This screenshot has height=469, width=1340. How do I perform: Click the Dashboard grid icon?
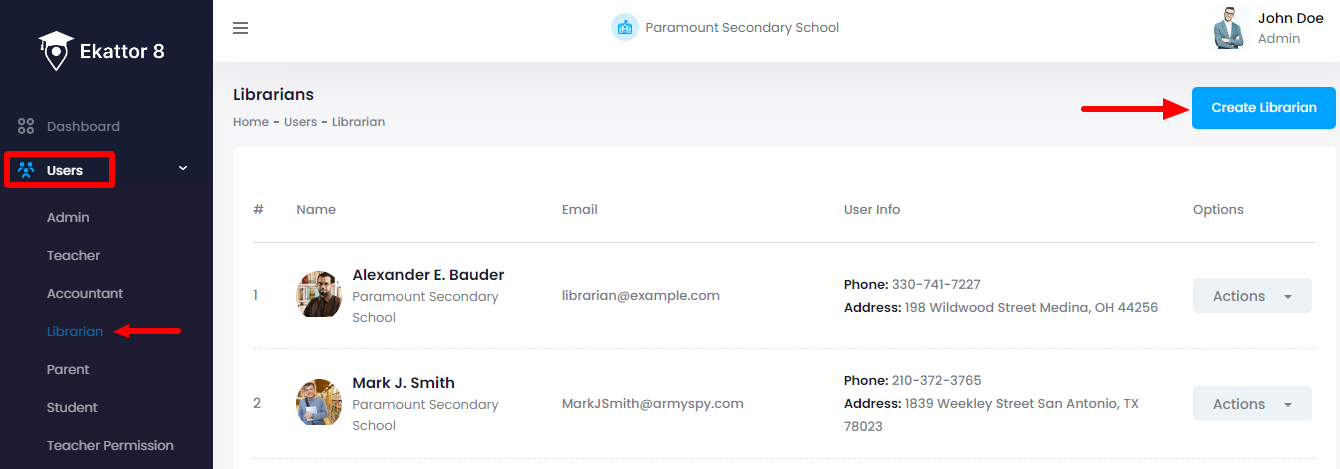click(x=26, y=127)
